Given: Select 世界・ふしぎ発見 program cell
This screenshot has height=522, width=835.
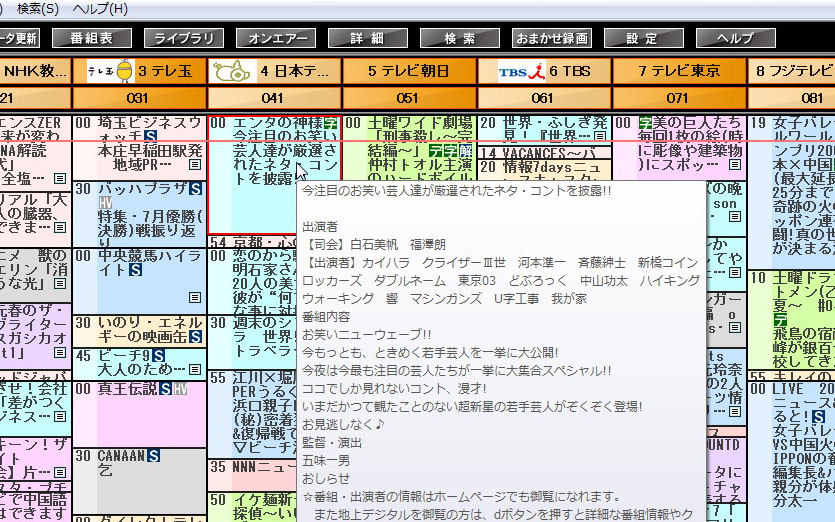Looking at the screenshot, I should (544, 129).
